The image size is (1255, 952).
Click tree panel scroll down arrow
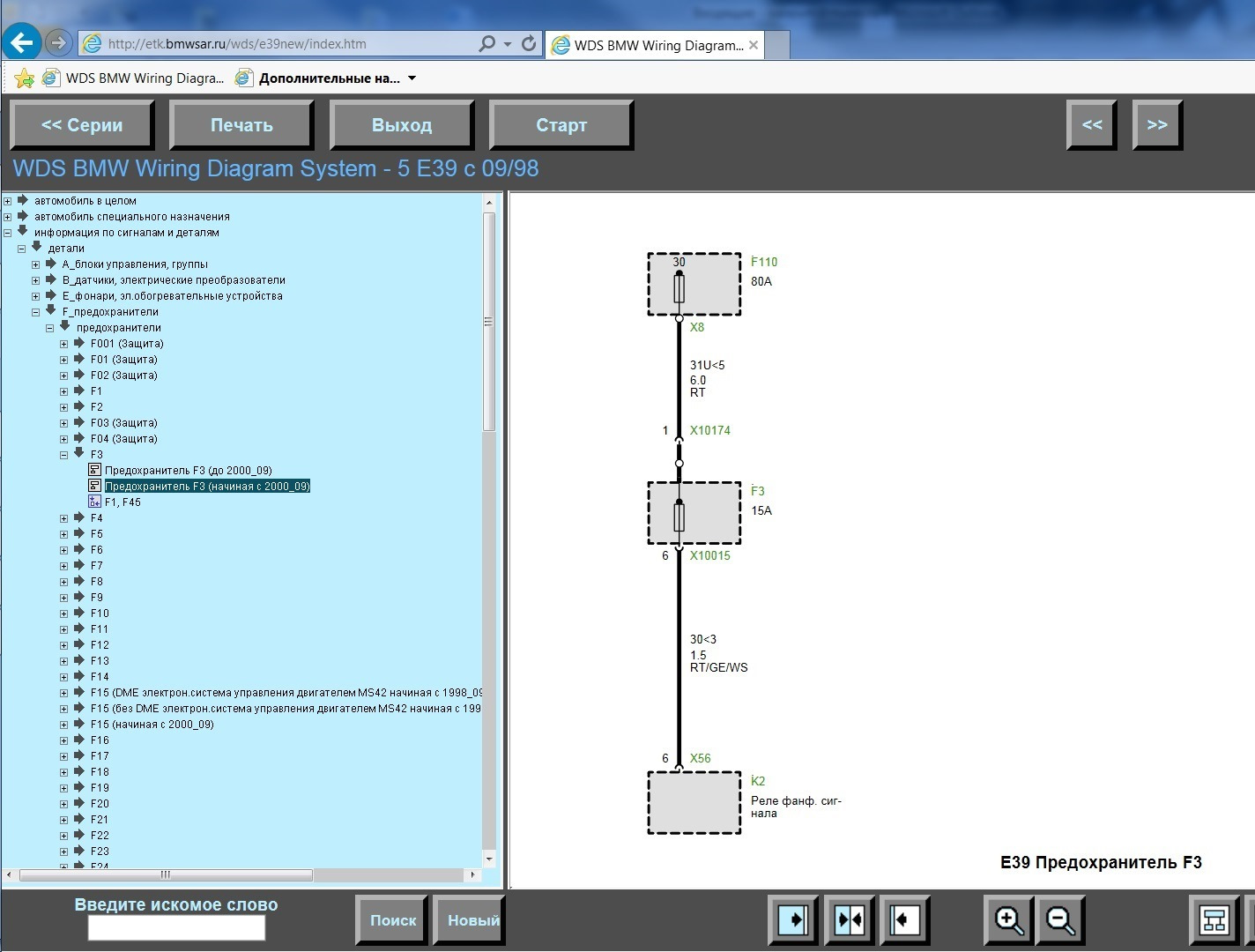click(x=489, y=858)
